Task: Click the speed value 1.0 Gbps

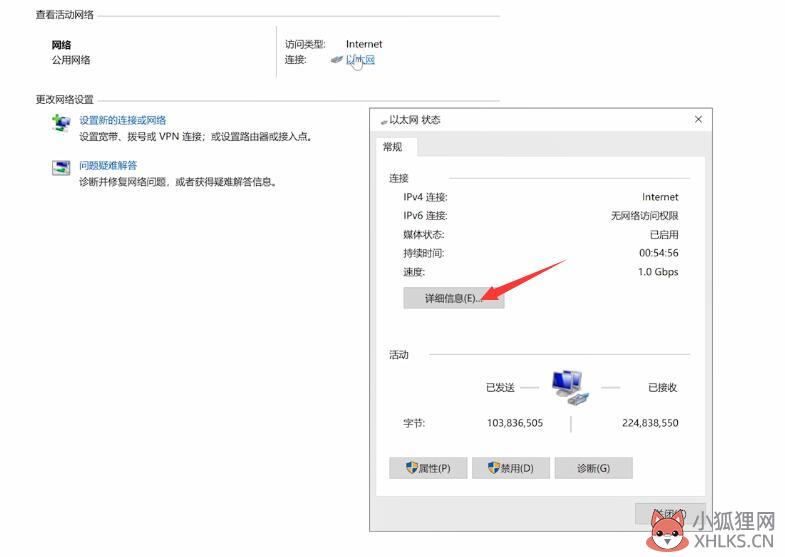Action: pyautogui.click(x=658, y=272)
